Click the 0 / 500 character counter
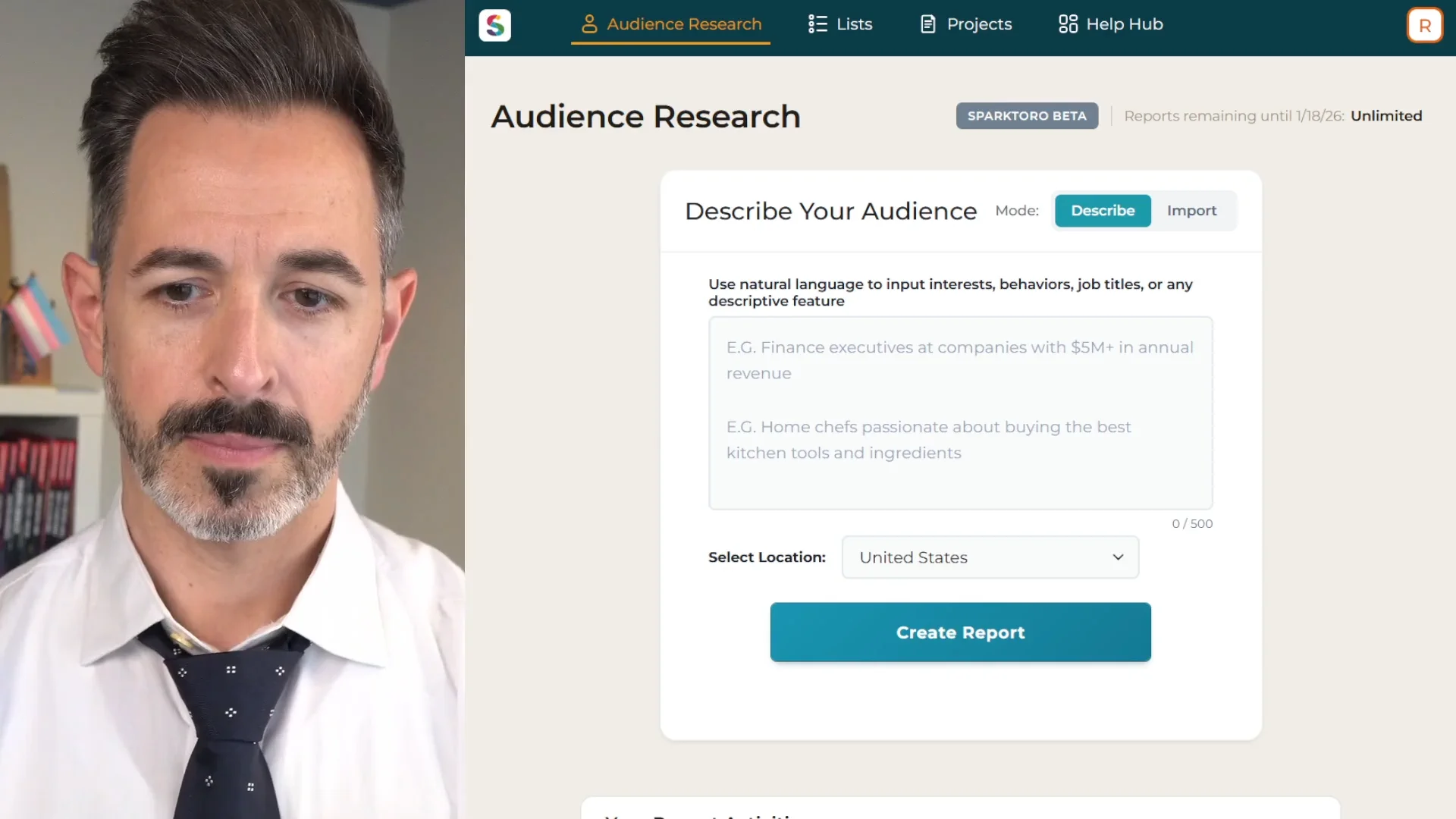 click(1192, 524)
